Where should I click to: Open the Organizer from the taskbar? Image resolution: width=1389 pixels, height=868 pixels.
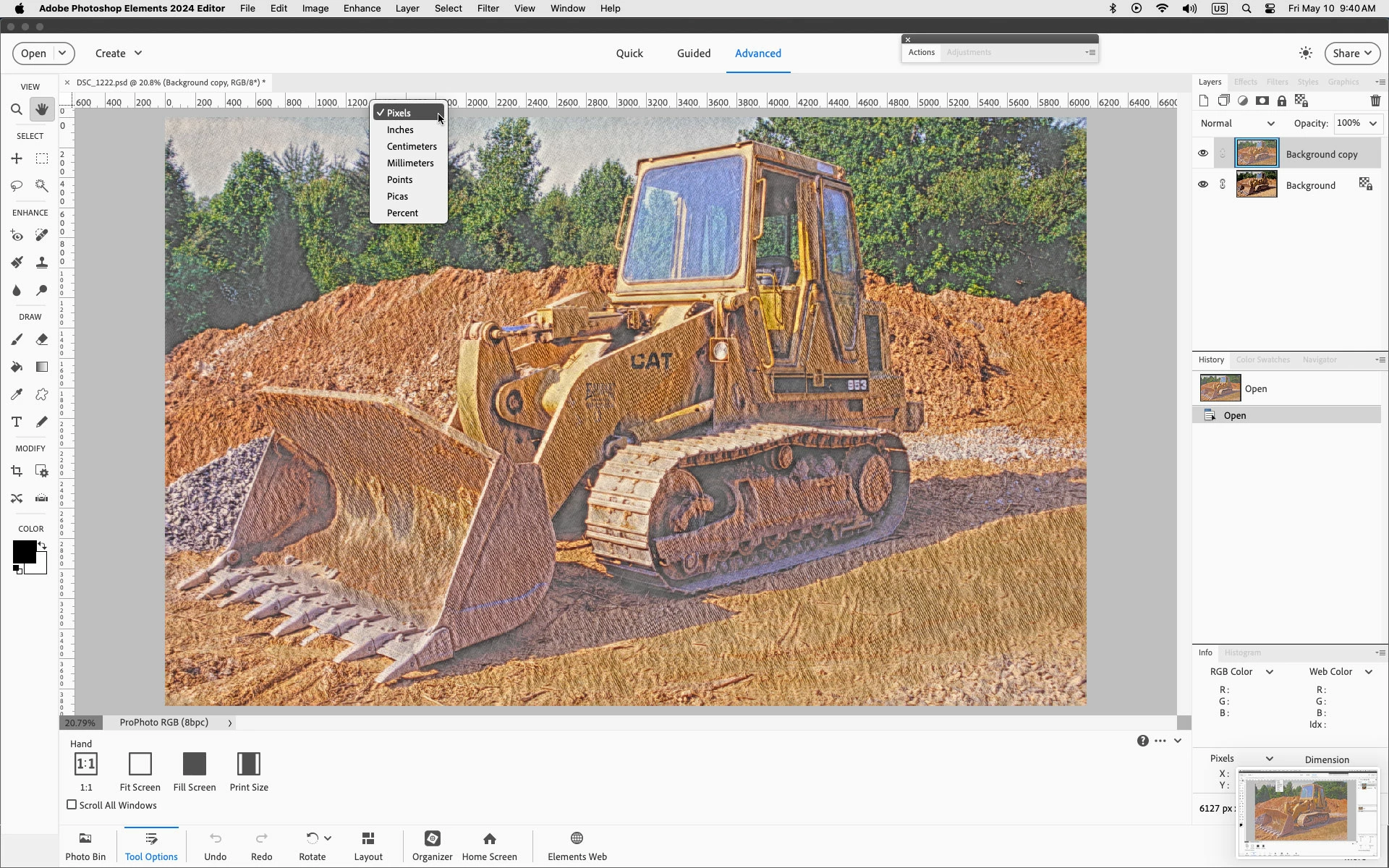[432, 845]
